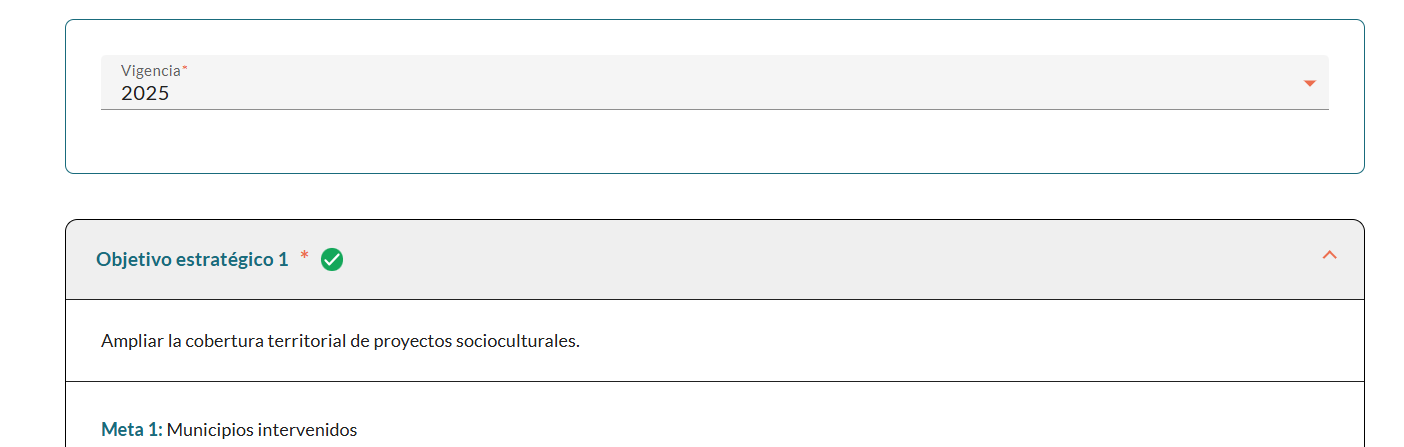Click the word intervenidos in Meta 1
The height and width of the screenshot is (447, 1404).
click(307, 430)
